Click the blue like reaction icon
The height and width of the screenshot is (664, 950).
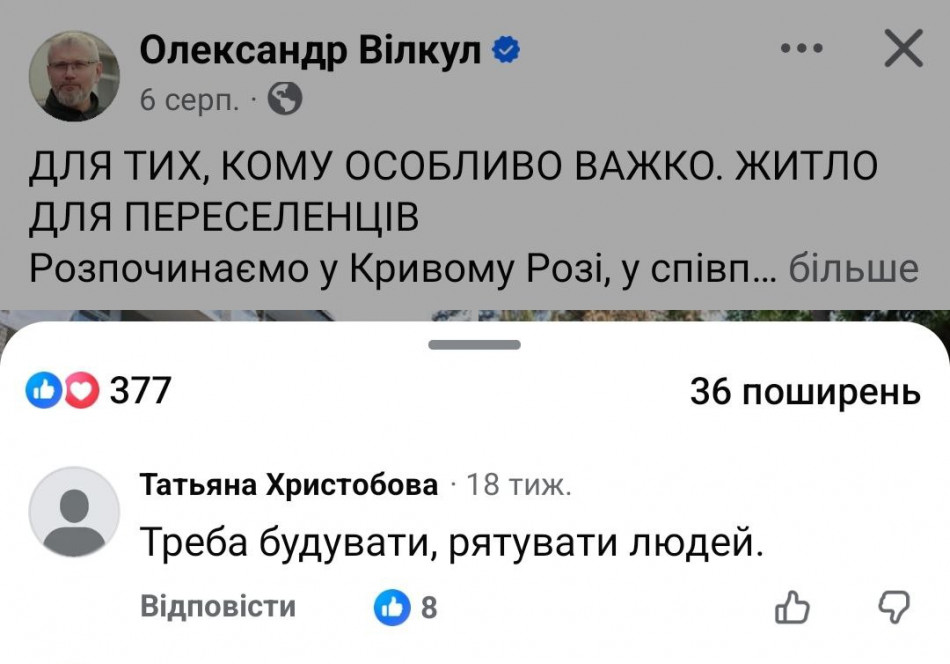(x=44, y=391)
